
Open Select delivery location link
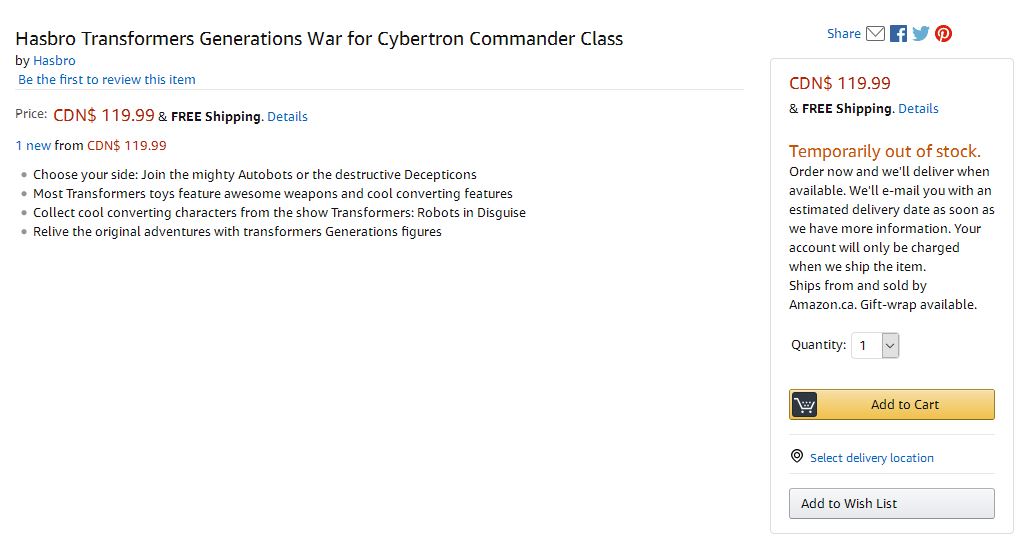tap(871, 458)
